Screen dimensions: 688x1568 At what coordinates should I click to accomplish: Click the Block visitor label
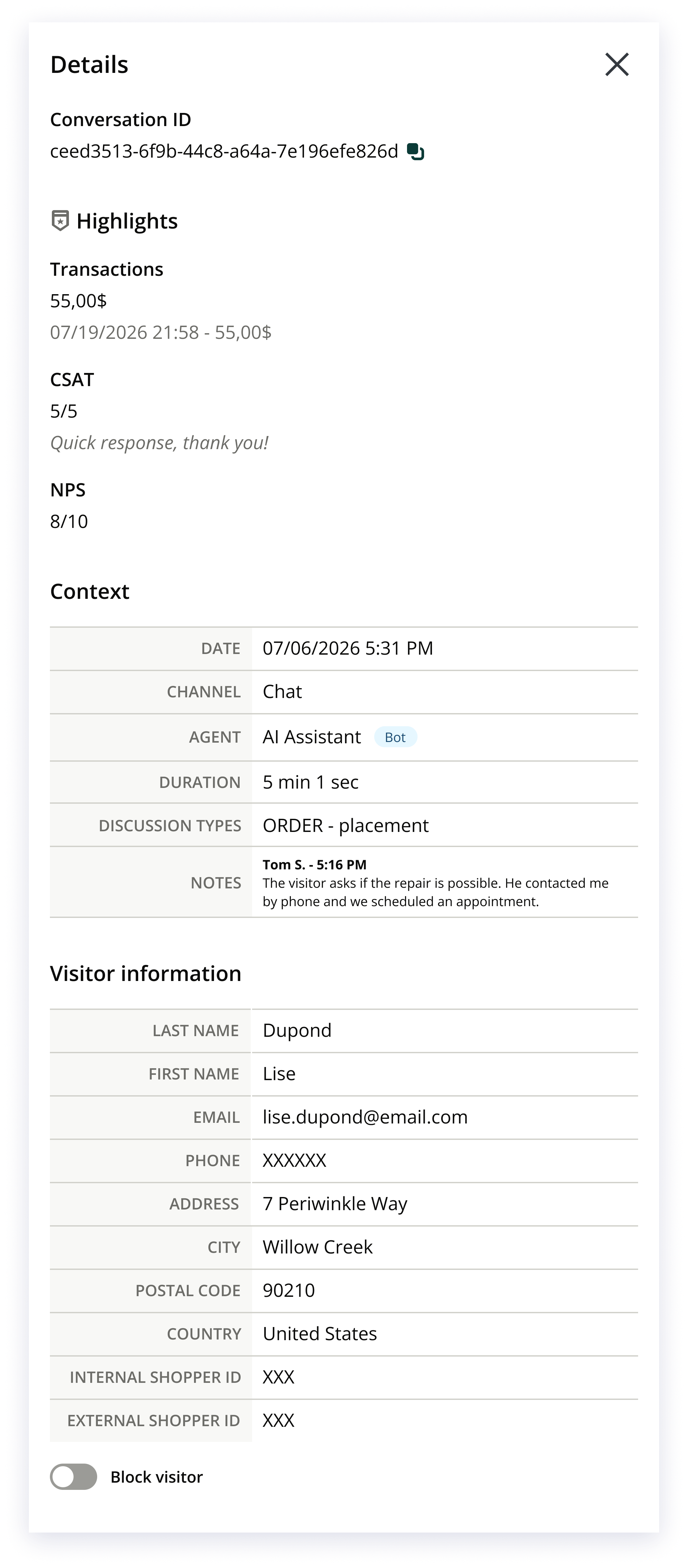pos(156,1477)
